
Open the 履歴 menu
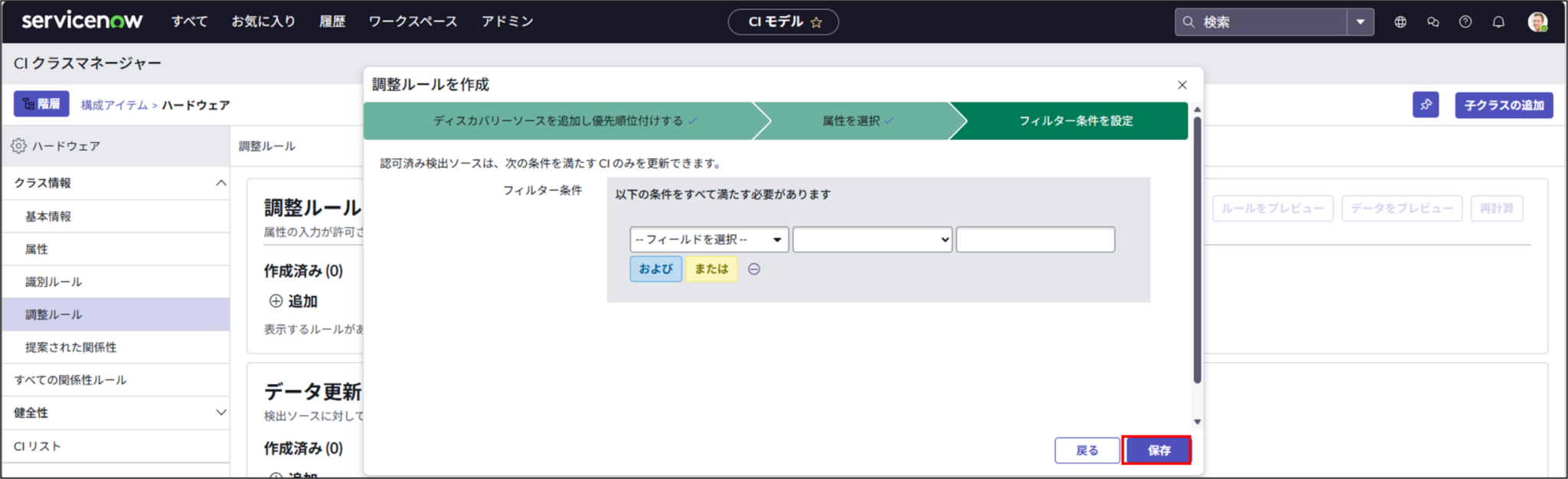332,21
